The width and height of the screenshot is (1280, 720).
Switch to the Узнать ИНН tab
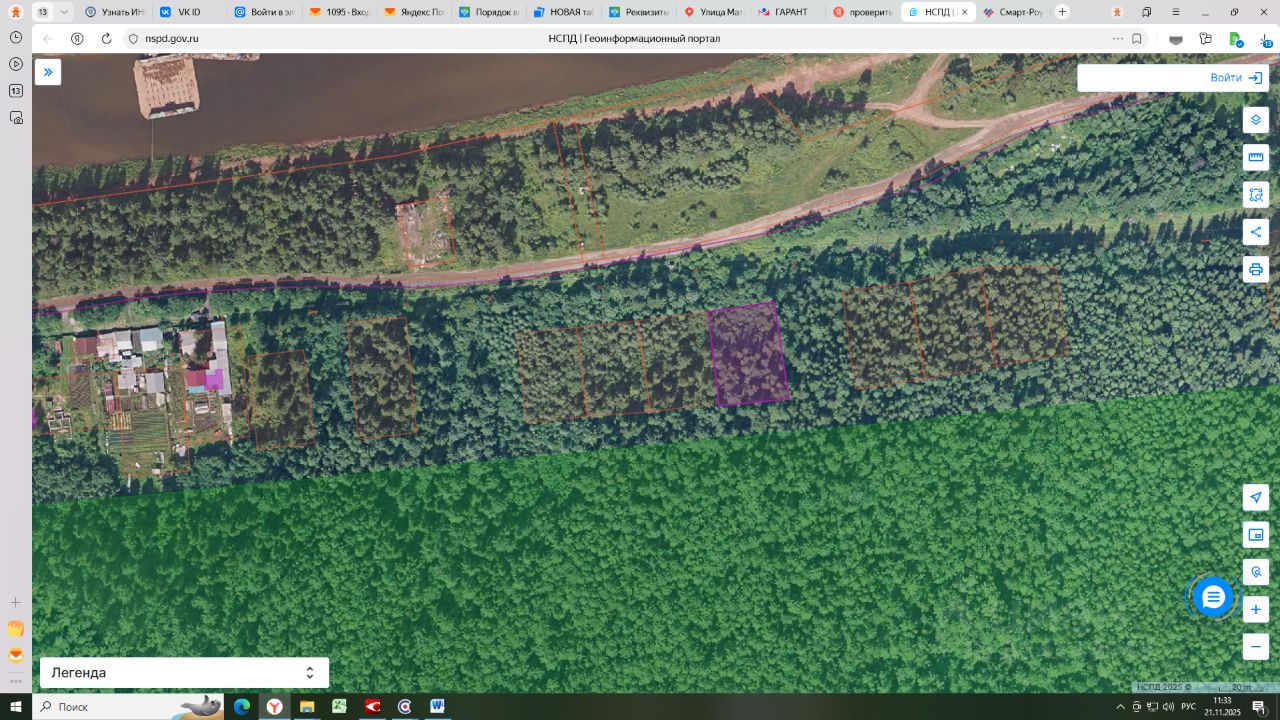(x=115, y=12)
